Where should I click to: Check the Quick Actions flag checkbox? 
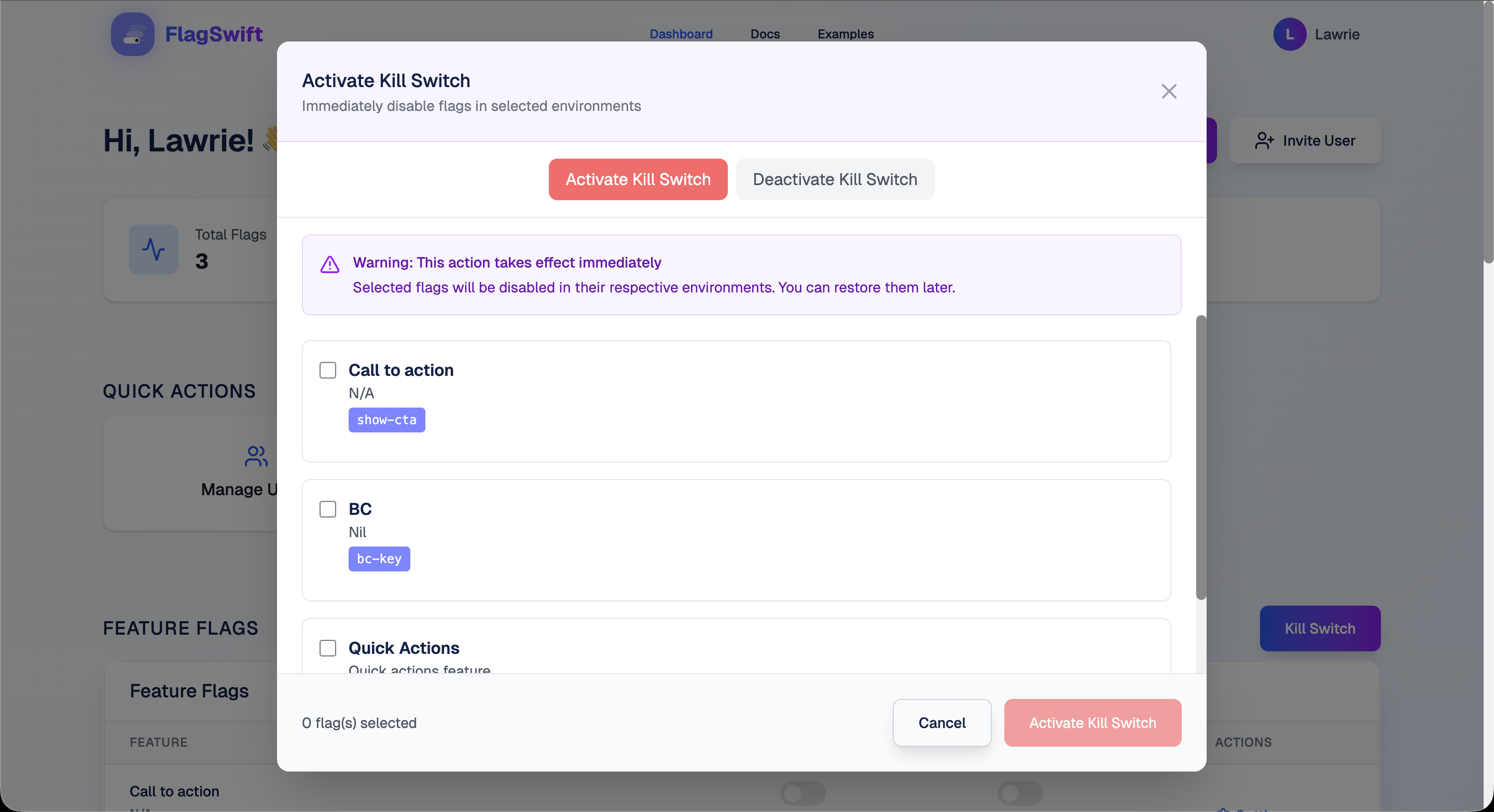click(328, 648)
